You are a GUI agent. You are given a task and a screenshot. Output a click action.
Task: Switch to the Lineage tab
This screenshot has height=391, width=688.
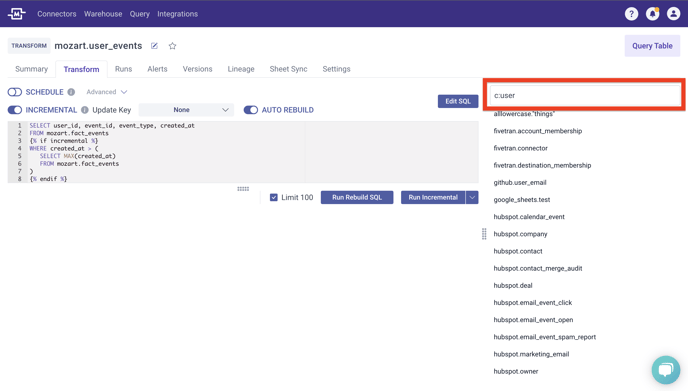pos(241,69)
